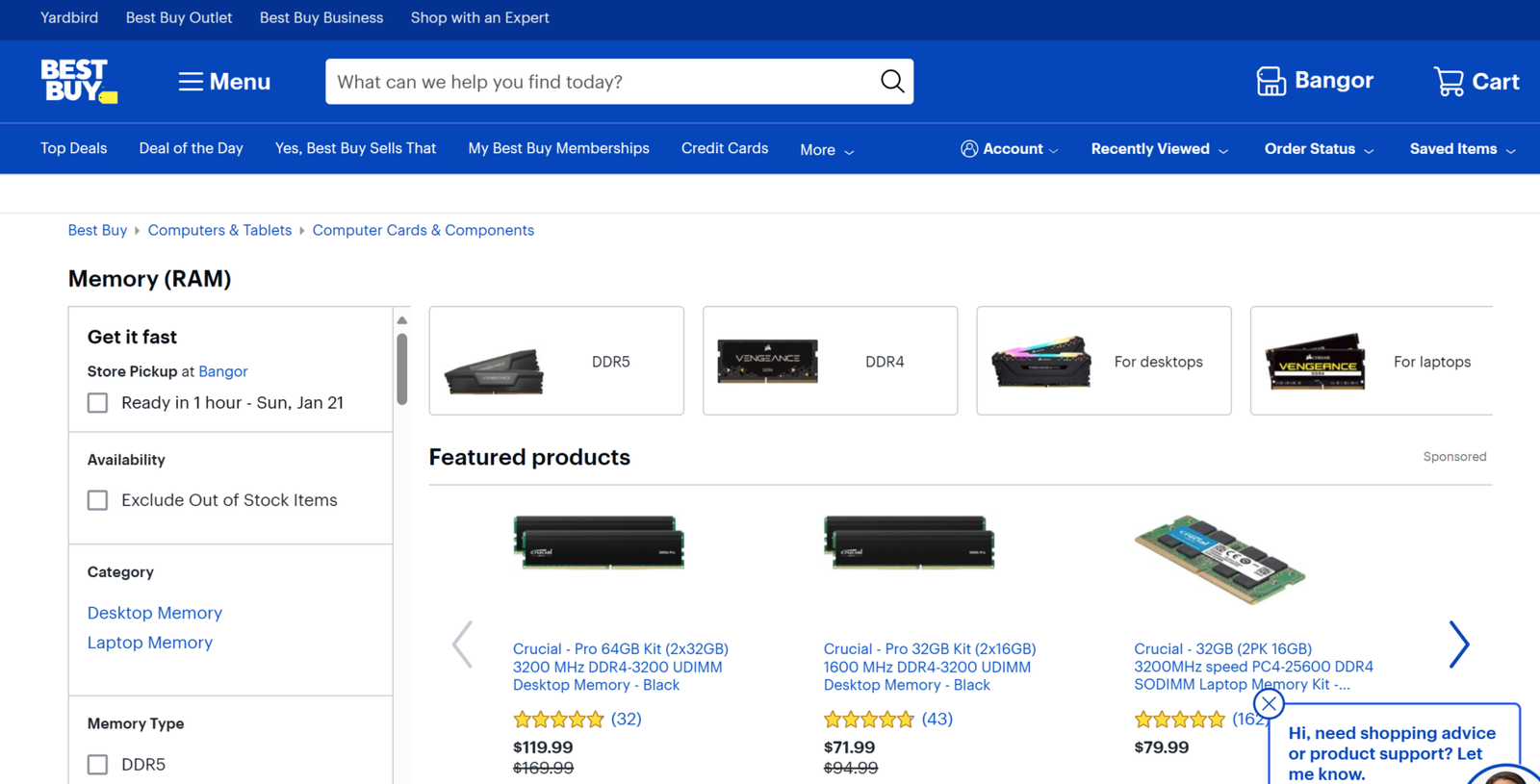Check Ready in 1 hour pickup option

point(98,403)
